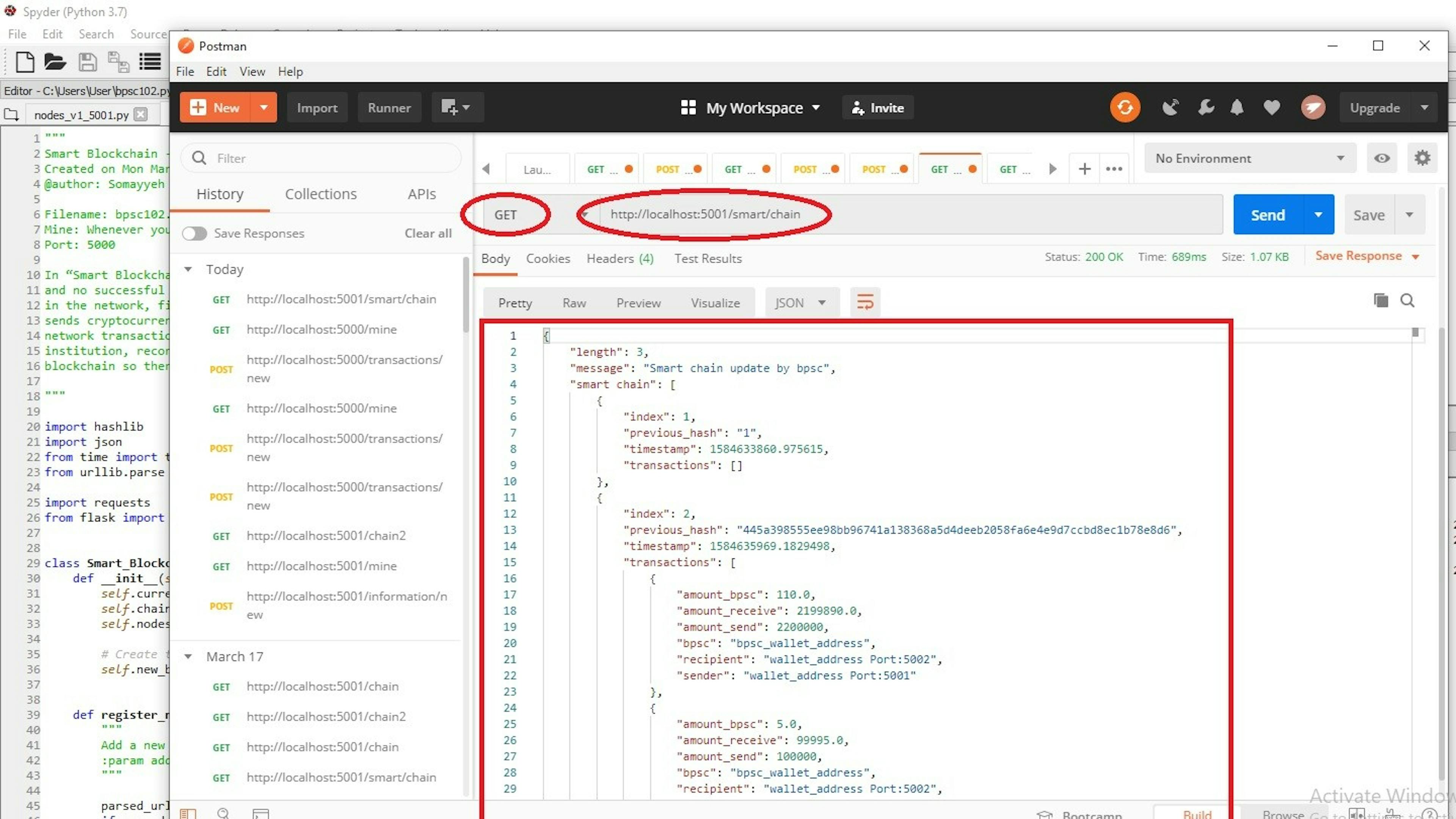Image resolution: width=1456 pixels, height=819 pixels.
Task: Toggle the sidebar icon in the status bar
Action: click(x=188, y=813)
